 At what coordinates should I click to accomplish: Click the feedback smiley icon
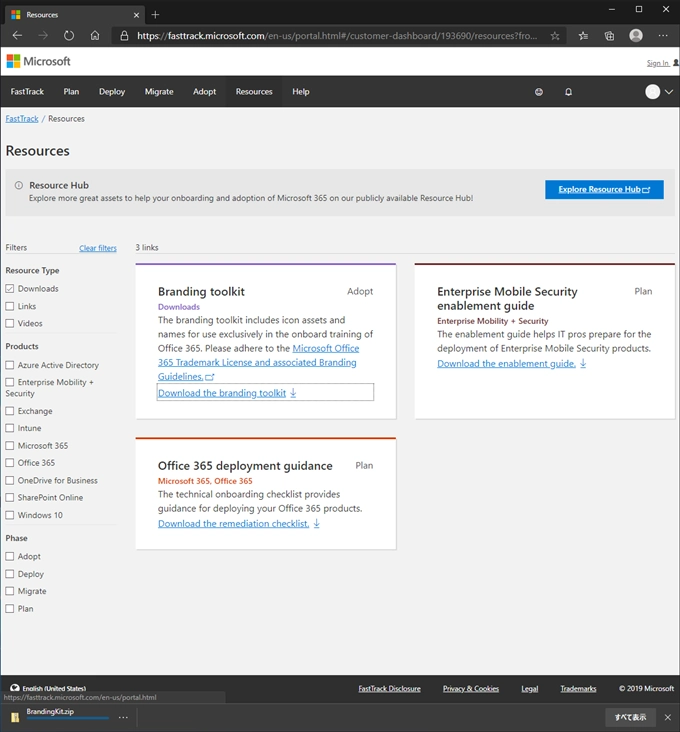click(539, 92)
